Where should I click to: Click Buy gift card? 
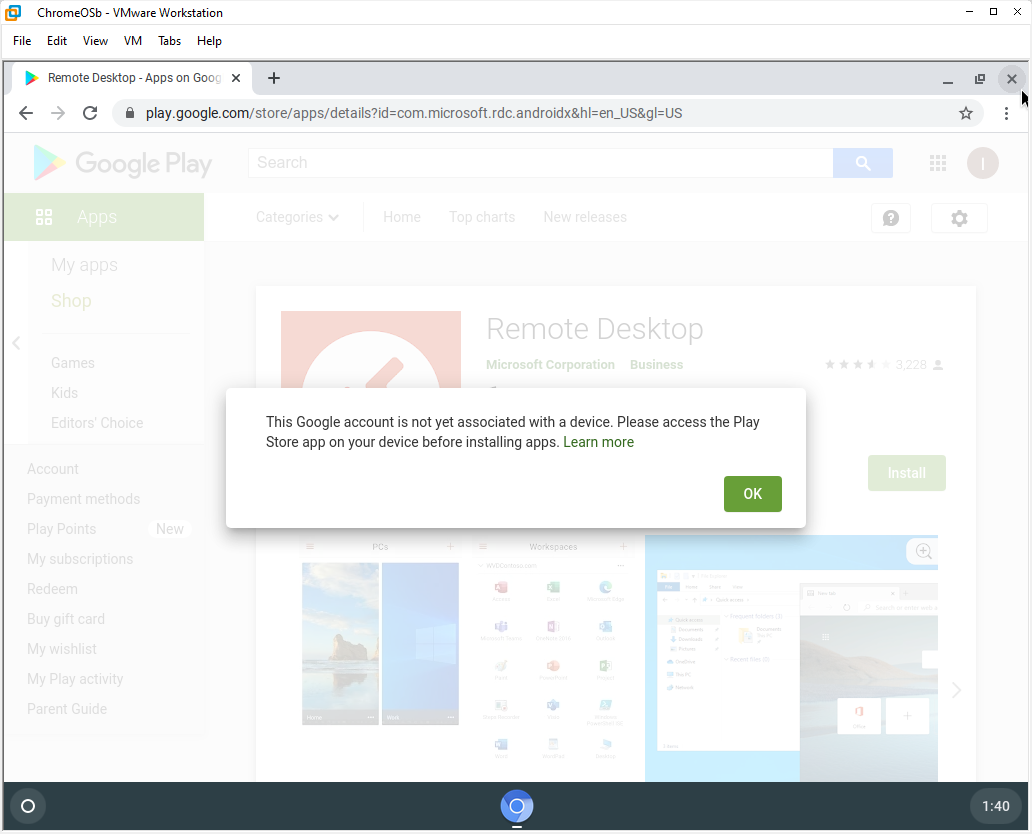pyautogui.click(x=66, y=619)
